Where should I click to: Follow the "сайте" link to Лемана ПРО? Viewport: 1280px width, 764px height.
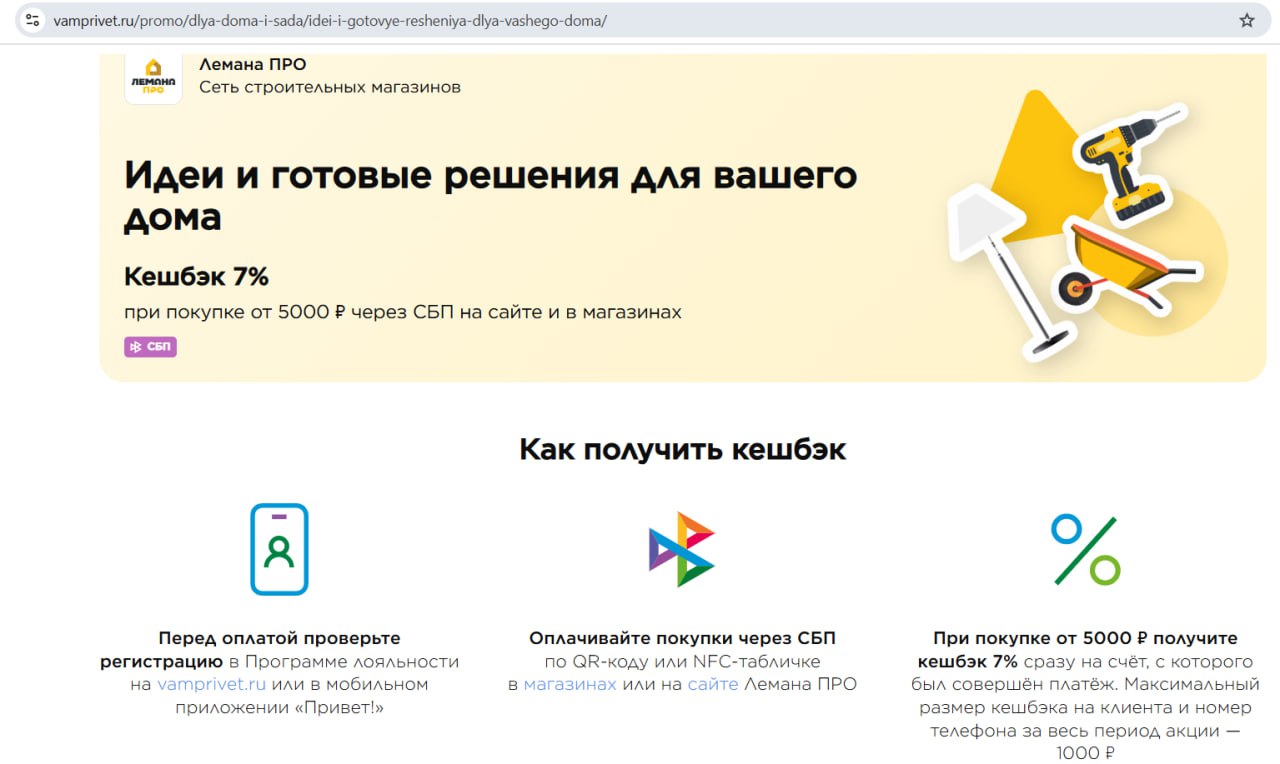coord(713,685)
